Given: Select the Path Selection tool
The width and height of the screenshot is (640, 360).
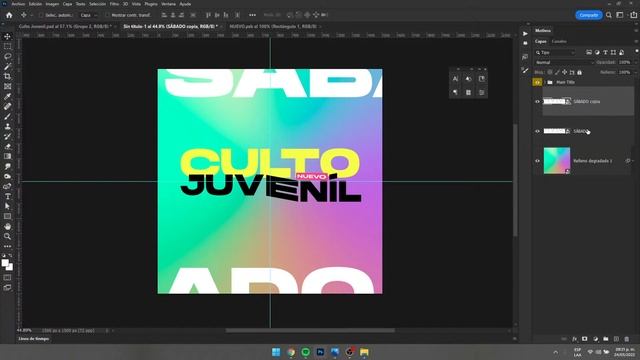Looking at the screenshot, I should click(x=7, y=206).
